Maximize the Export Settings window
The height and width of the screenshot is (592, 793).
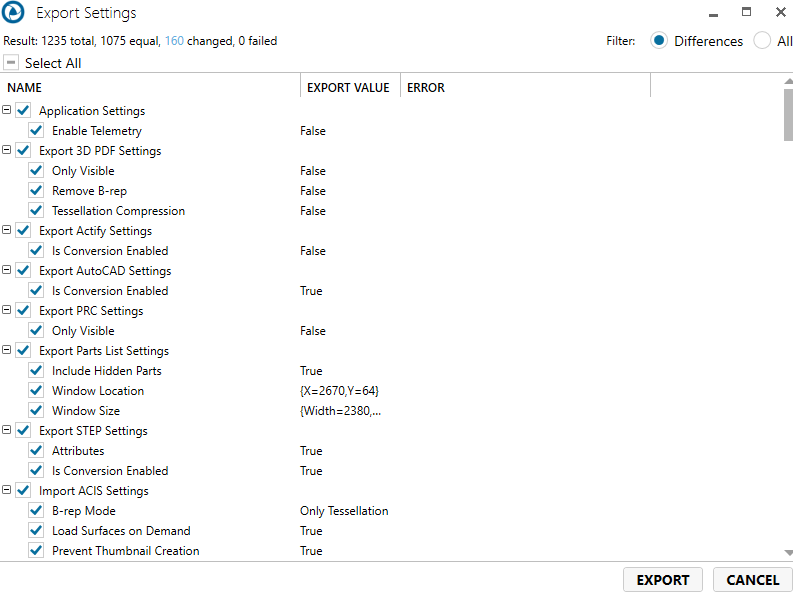[x=746, y=13]
